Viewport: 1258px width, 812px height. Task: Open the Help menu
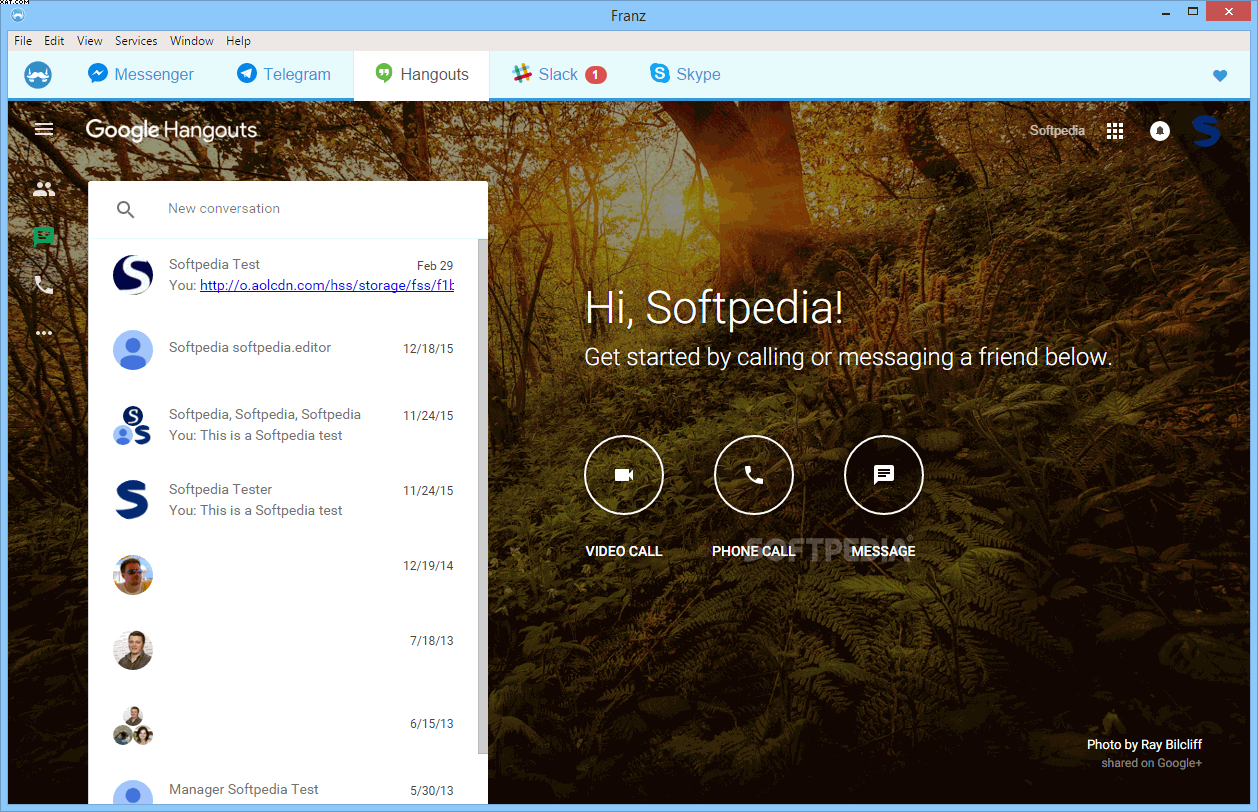[x=238, y=41]
